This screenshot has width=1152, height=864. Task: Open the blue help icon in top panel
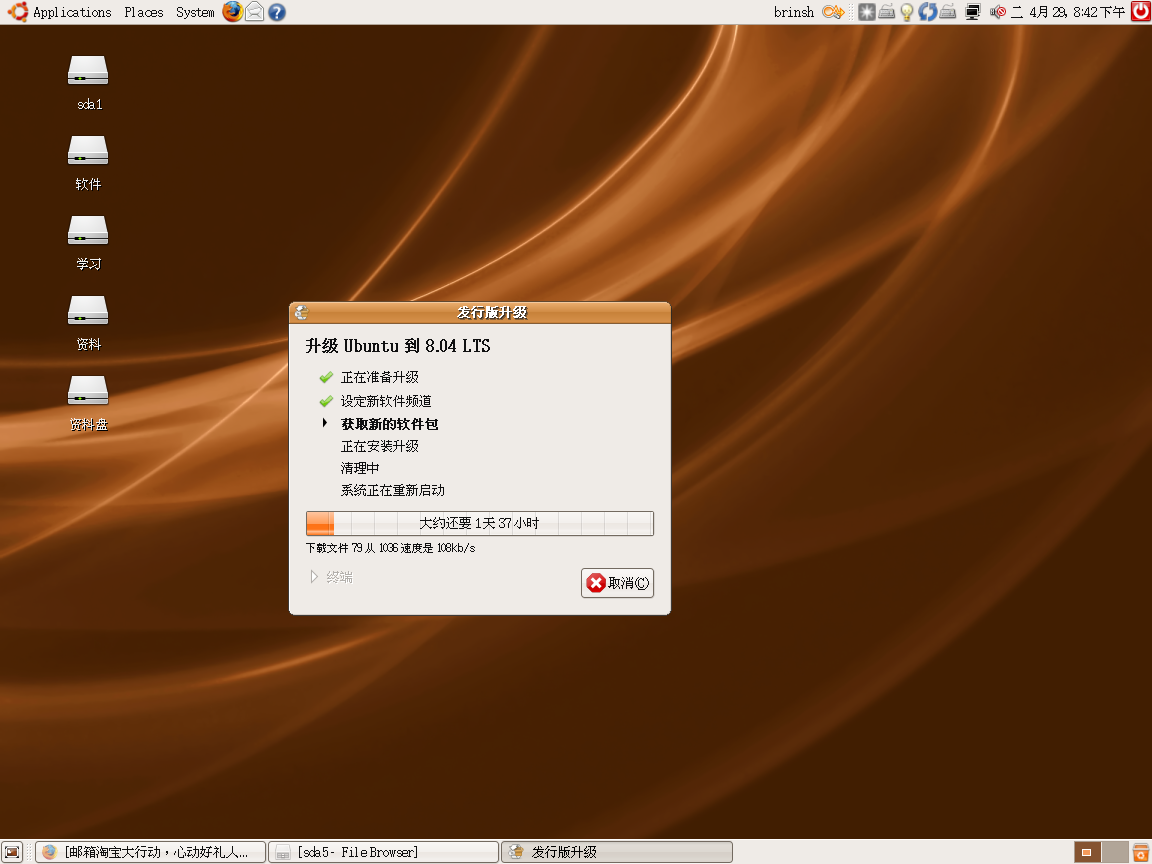(x=277, y=12)
